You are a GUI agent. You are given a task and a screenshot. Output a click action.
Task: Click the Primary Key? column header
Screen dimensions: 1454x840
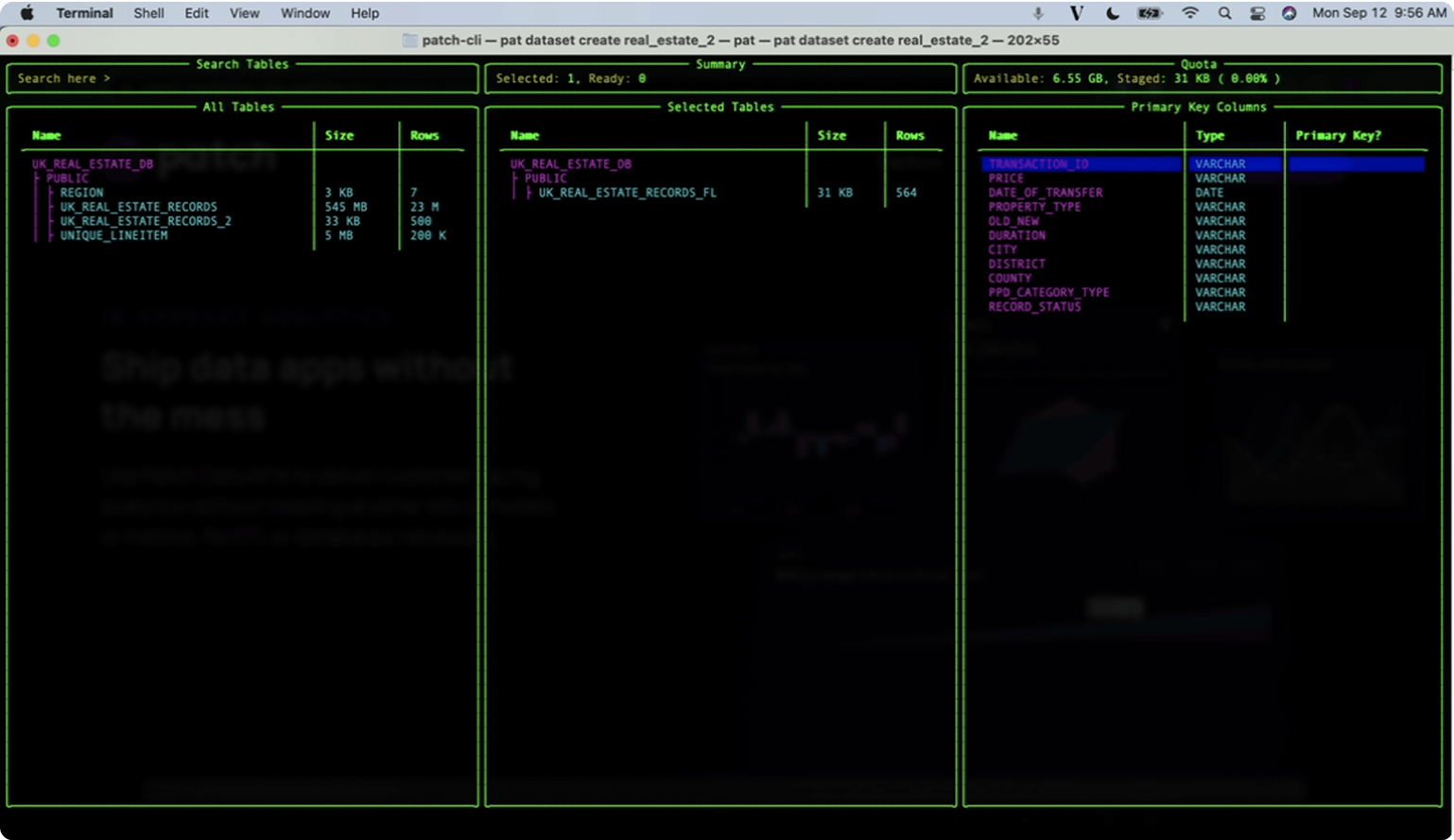[x=1339, y=135]
